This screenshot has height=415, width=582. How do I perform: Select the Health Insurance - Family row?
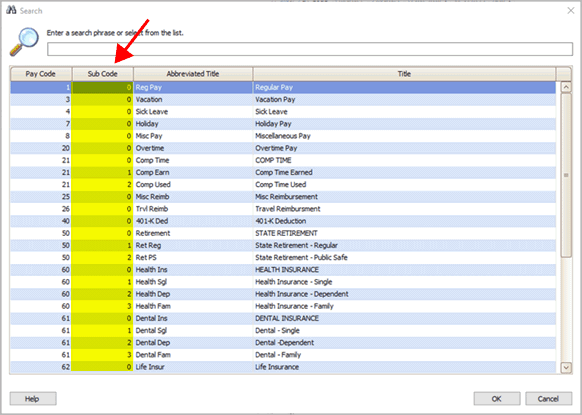click(x=283, y=306)
